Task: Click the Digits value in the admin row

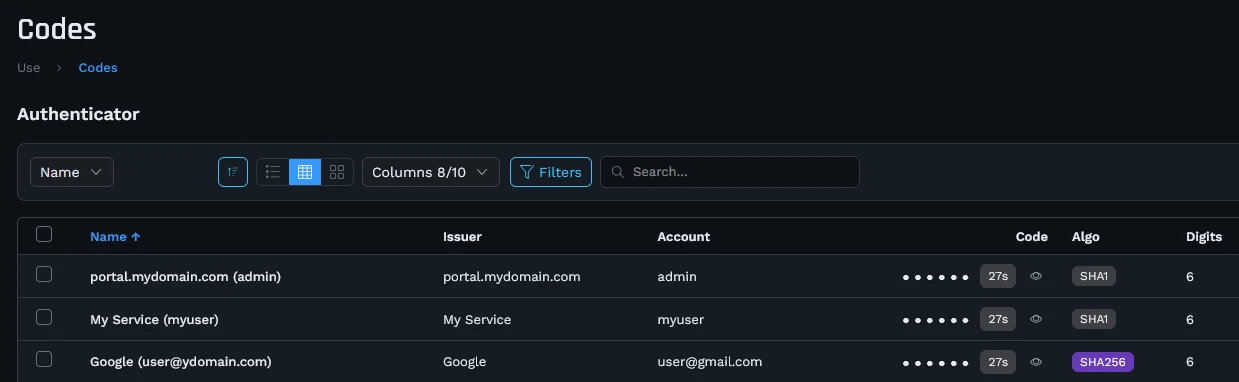Action: tap(1190, 276)
